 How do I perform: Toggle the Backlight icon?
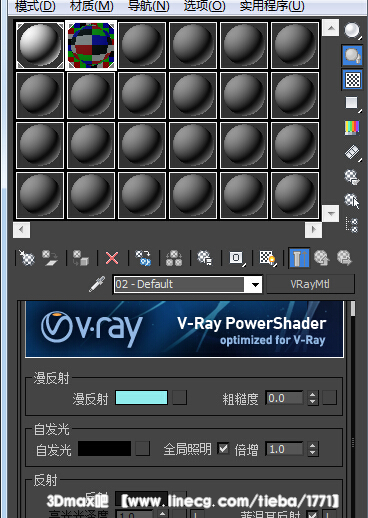tap(352, 56)
